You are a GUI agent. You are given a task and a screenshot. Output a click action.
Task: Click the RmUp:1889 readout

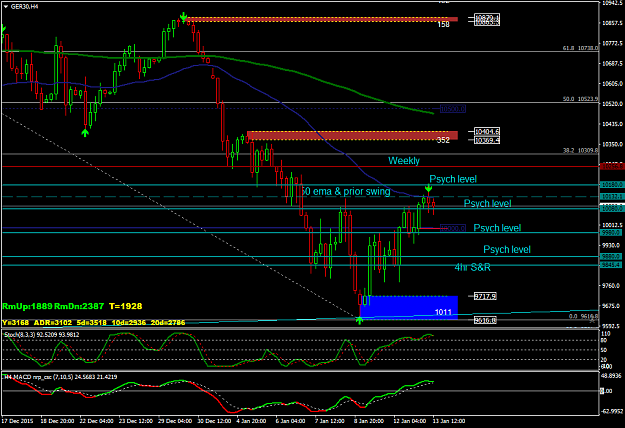tap(27, 306)
